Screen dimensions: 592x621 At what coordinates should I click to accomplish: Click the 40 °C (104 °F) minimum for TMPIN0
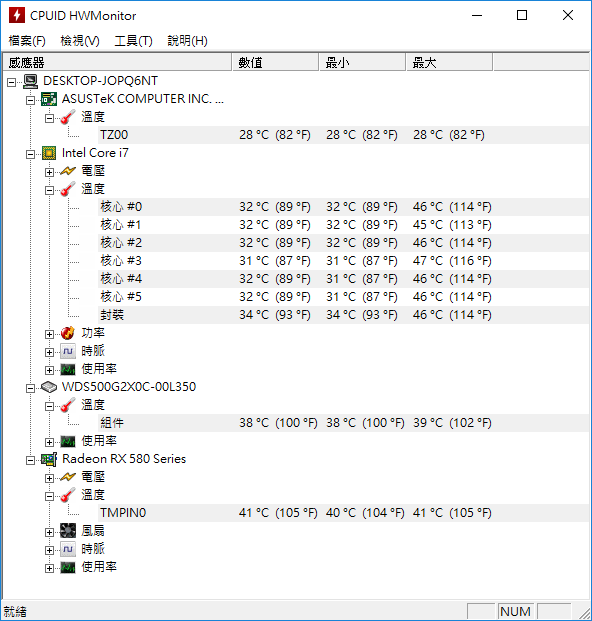point(365,513)
